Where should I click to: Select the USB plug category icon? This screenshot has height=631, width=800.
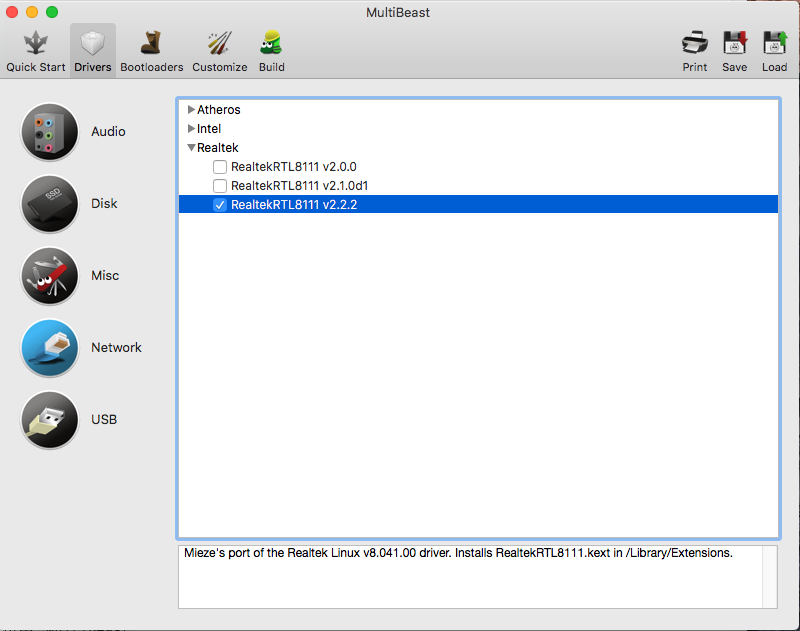49,420
